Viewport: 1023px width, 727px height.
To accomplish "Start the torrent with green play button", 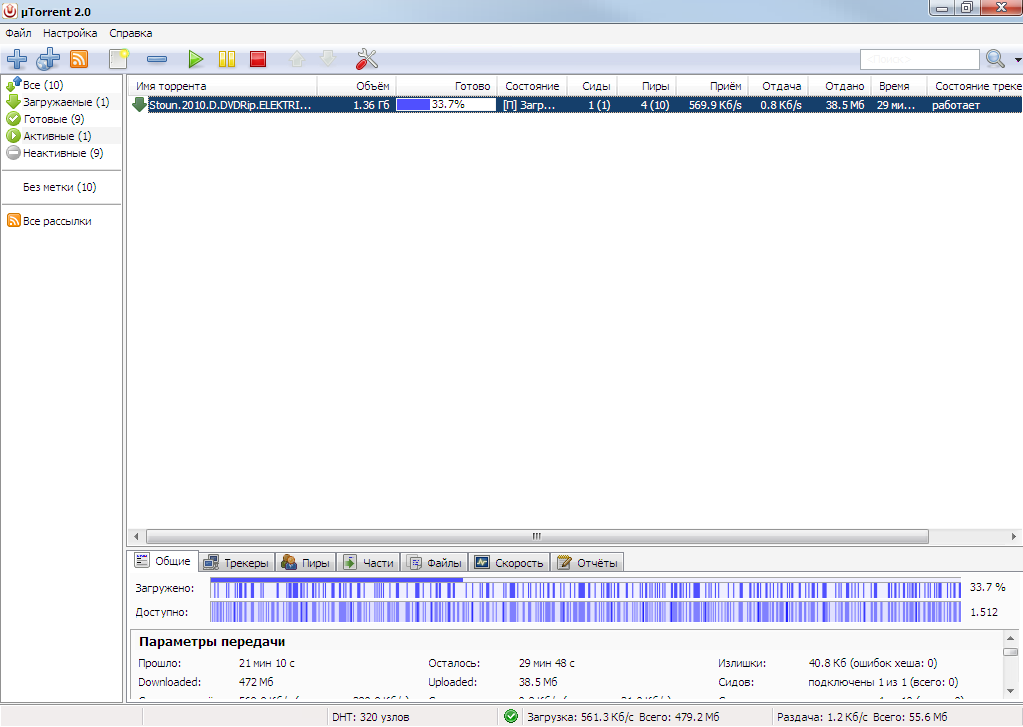I will (x=196, y=59).
